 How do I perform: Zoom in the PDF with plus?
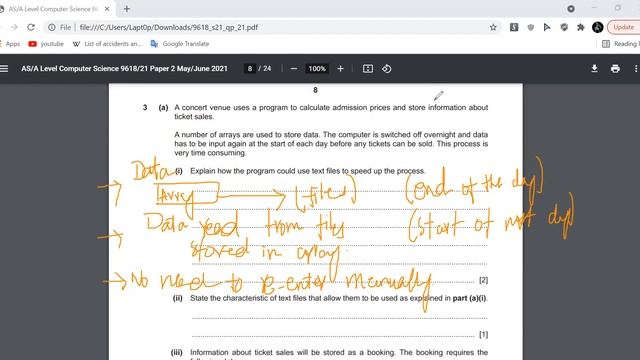tap(340, 69)
